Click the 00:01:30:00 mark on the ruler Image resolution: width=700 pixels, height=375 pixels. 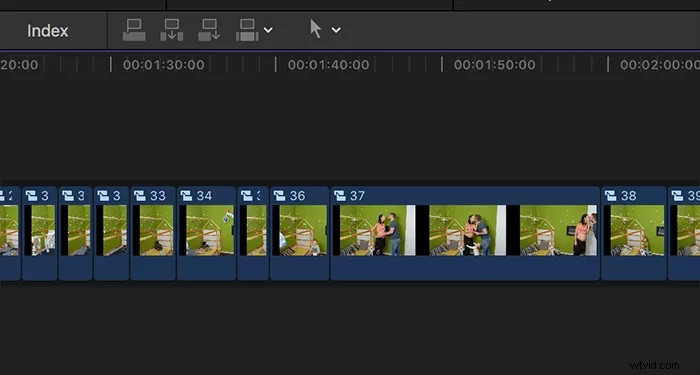pyautogui.click(x=163, y=65)
